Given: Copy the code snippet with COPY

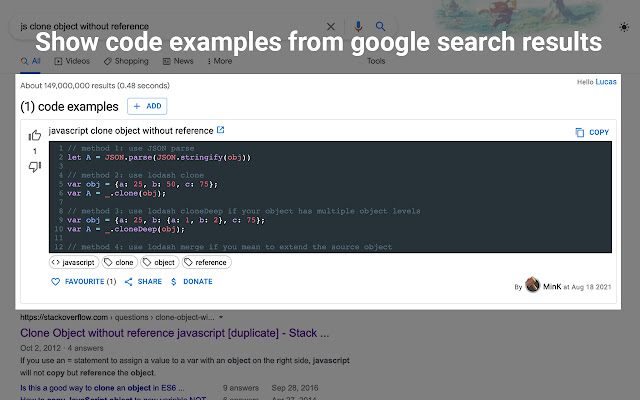Looking at the screenshot, I should tap(592, 132).
